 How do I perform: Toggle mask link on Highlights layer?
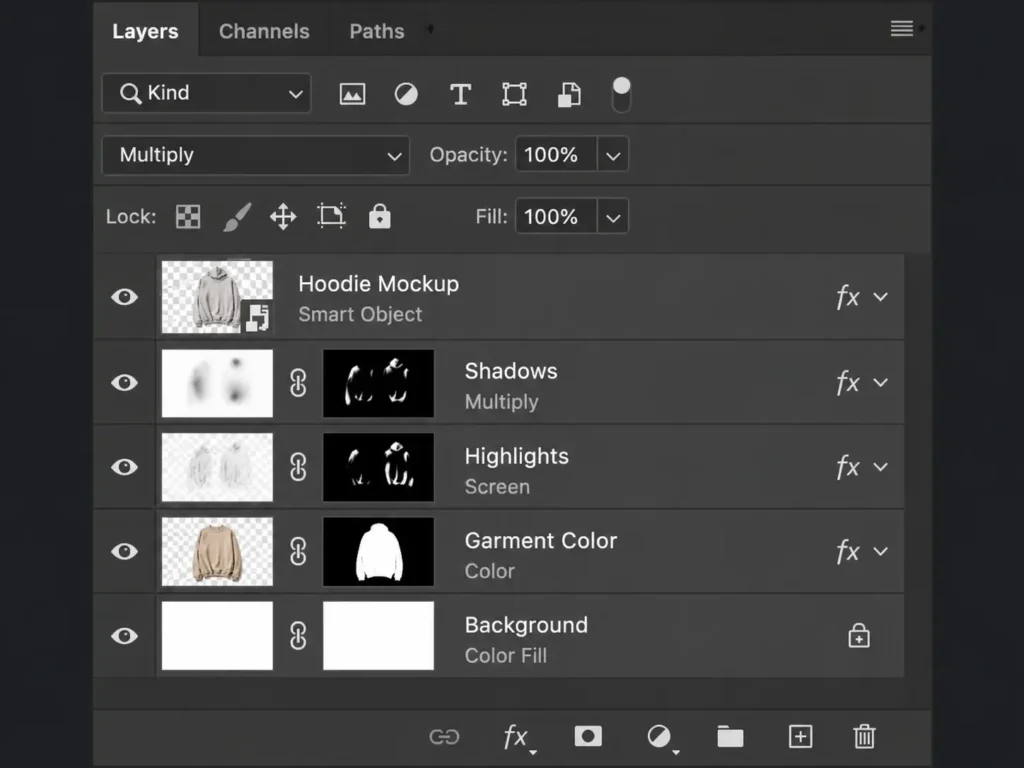298,468
